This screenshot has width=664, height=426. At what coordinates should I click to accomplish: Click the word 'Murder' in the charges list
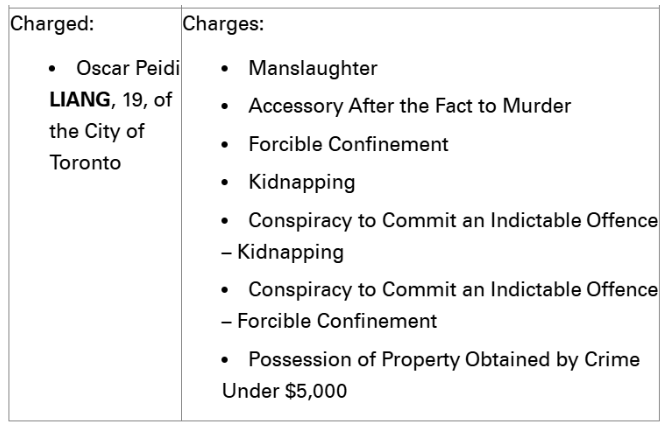(x=537, y=106)
